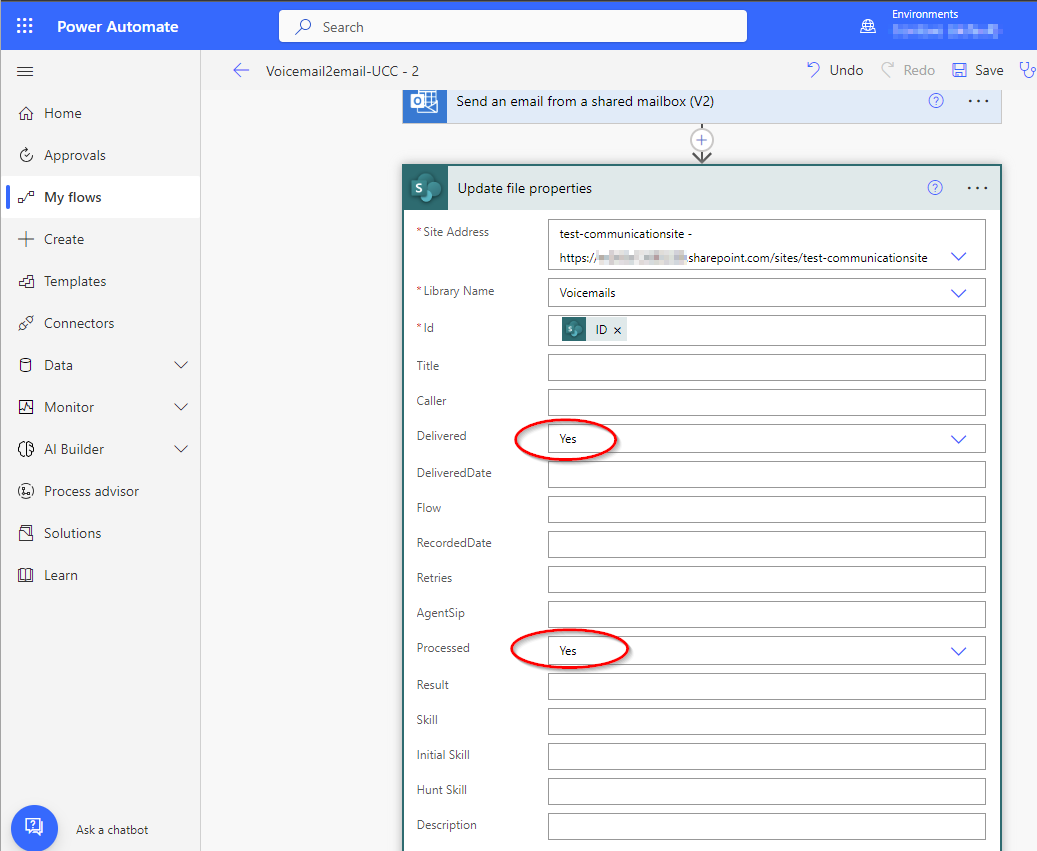This screenshot has height=851, width=1037.
Task: Open ellipsis menu of Update file properties
Action: [977, 188]
